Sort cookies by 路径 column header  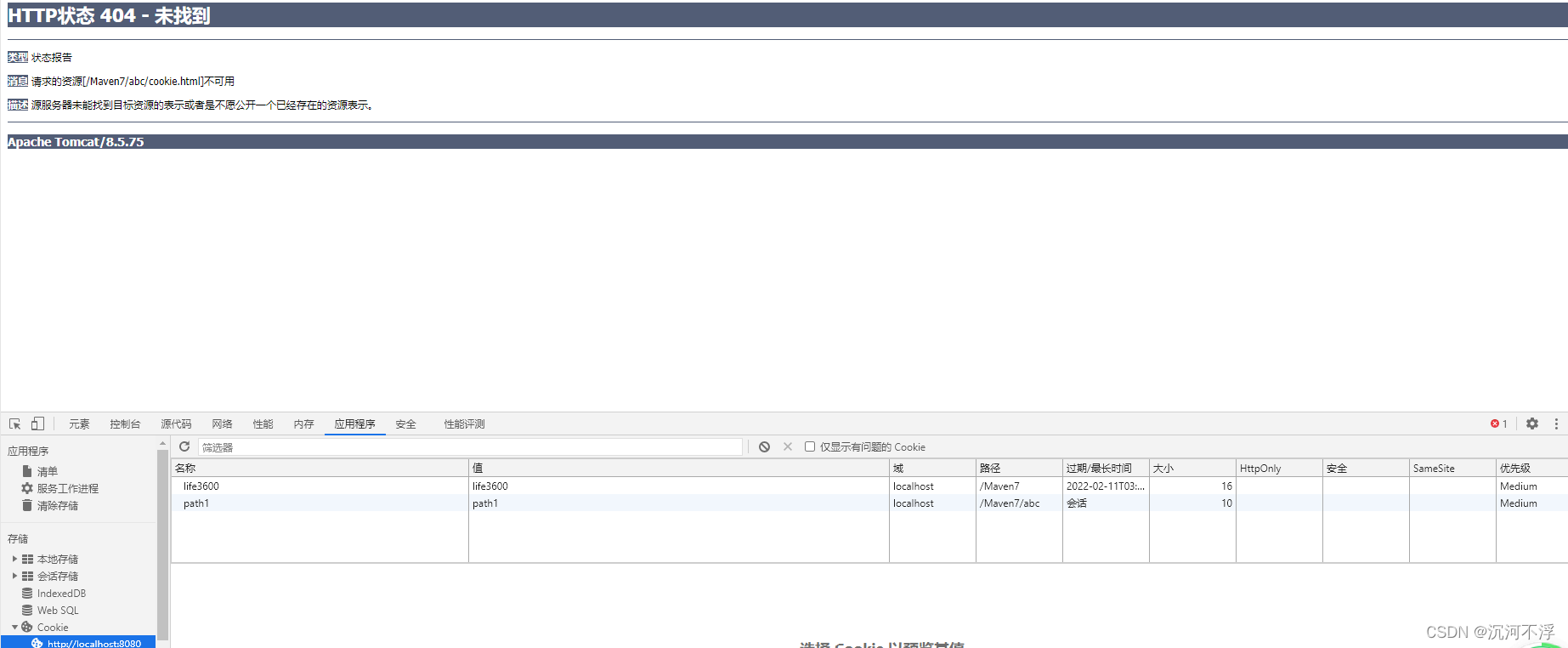pos(1019,468)
